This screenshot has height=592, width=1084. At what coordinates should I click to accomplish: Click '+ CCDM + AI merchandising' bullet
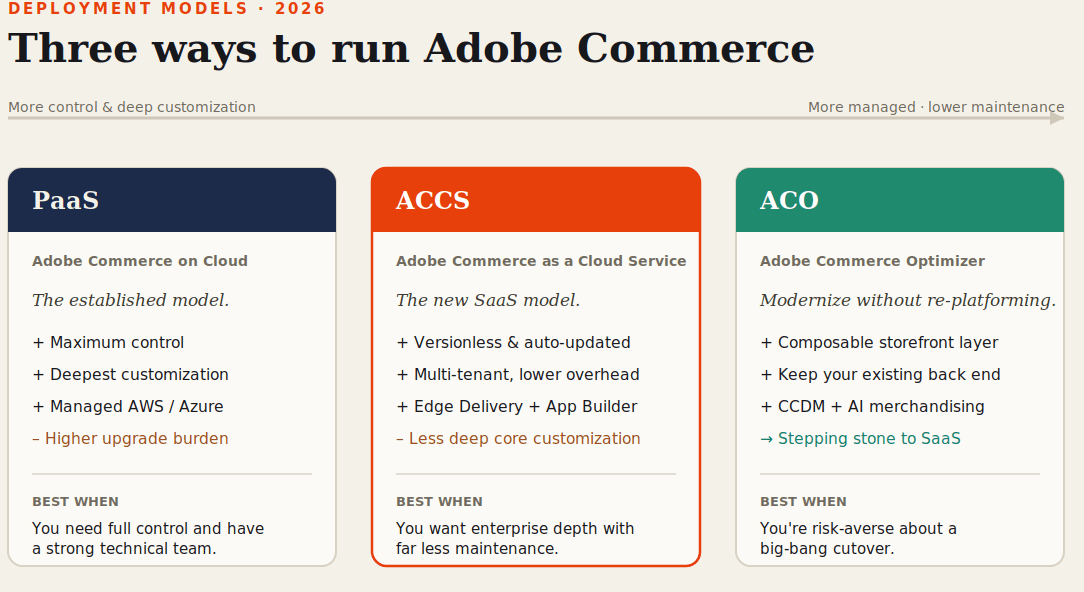(x=872, y=406)
